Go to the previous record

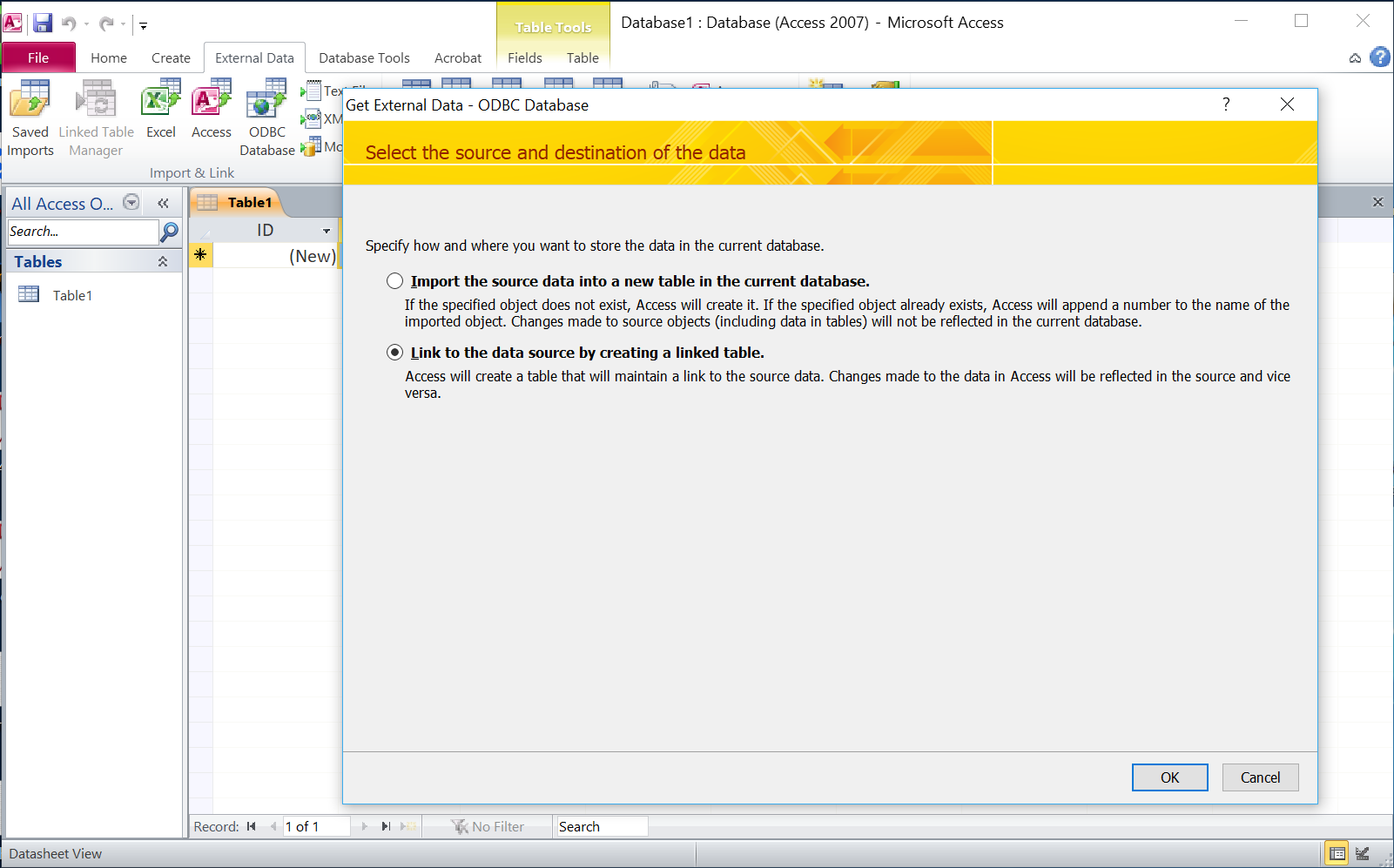pyautogui.click(x=273, y=826)
